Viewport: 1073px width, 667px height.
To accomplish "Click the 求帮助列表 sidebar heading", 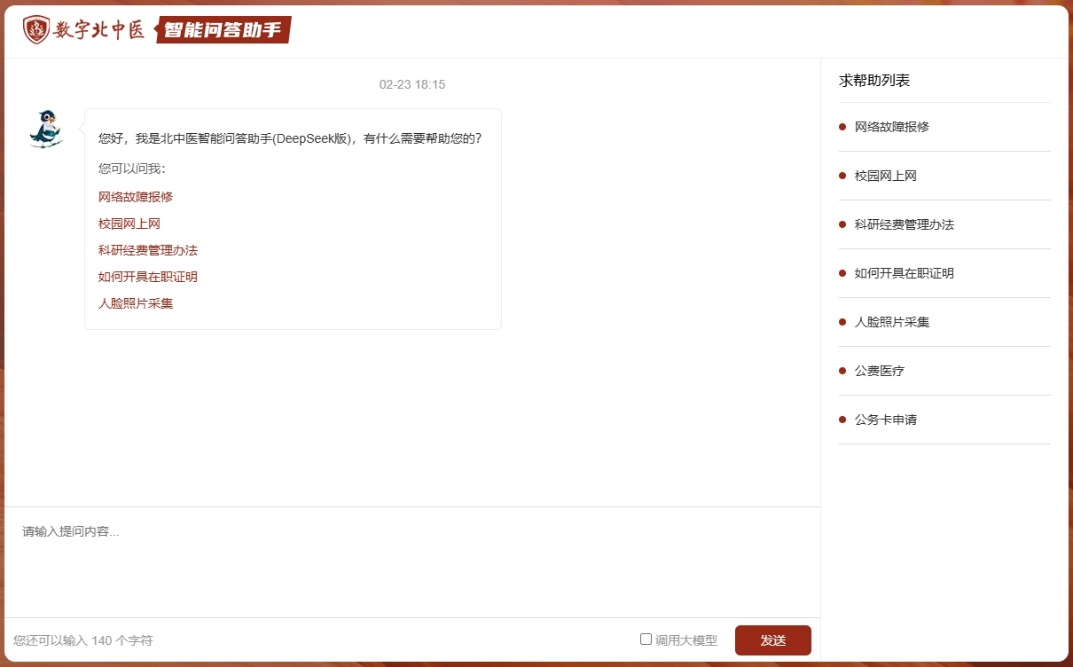I will click(x=874, y=81).
